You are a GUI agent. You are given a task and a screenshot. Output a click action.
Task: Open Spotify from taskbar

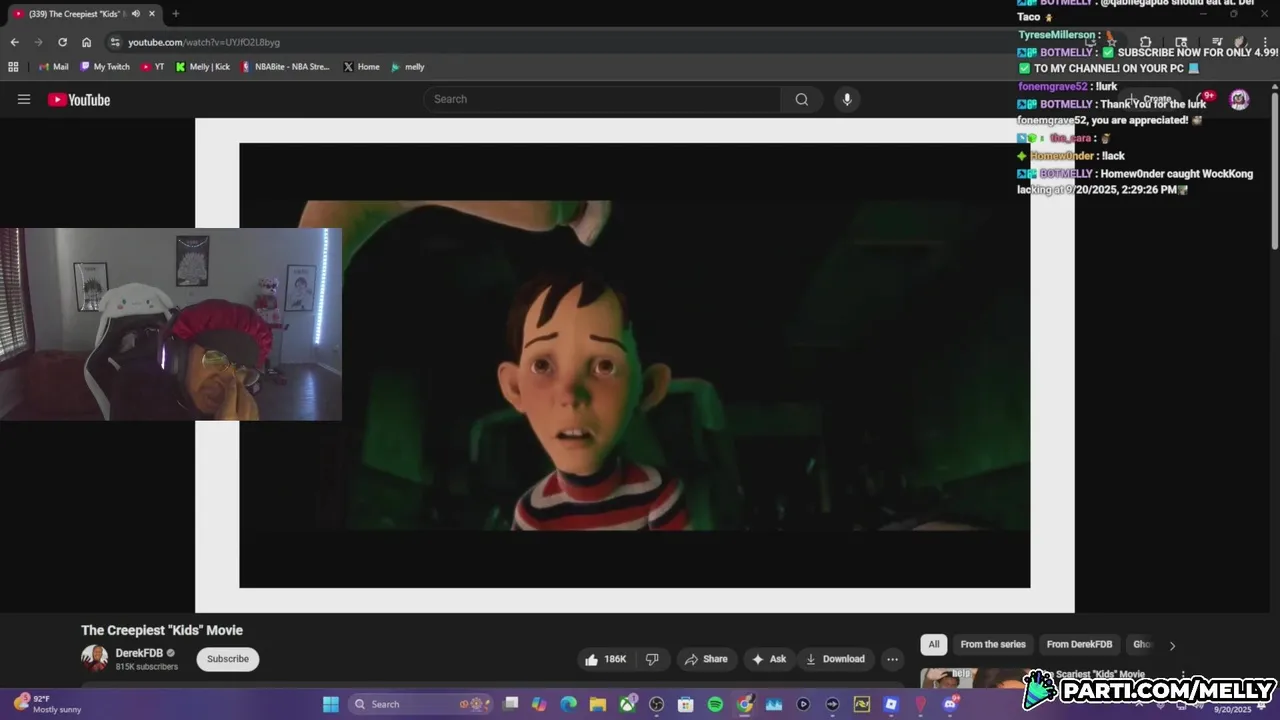[x=715, y=704]
